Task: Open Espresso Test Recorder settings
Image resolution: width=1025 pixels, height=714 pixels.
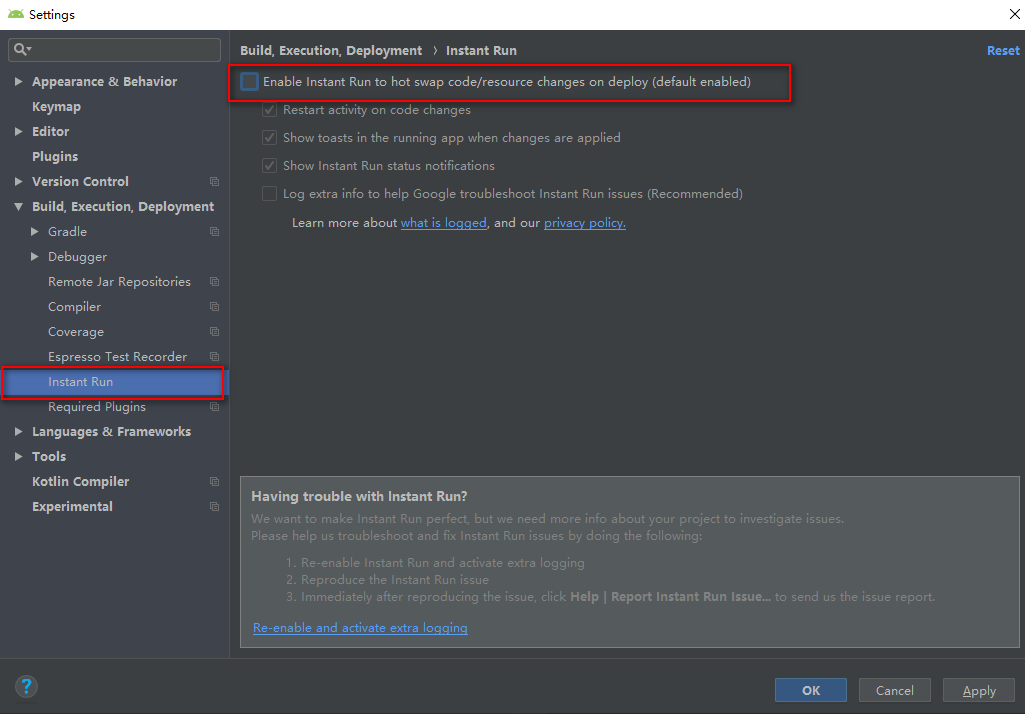Action: pos(118,356)
